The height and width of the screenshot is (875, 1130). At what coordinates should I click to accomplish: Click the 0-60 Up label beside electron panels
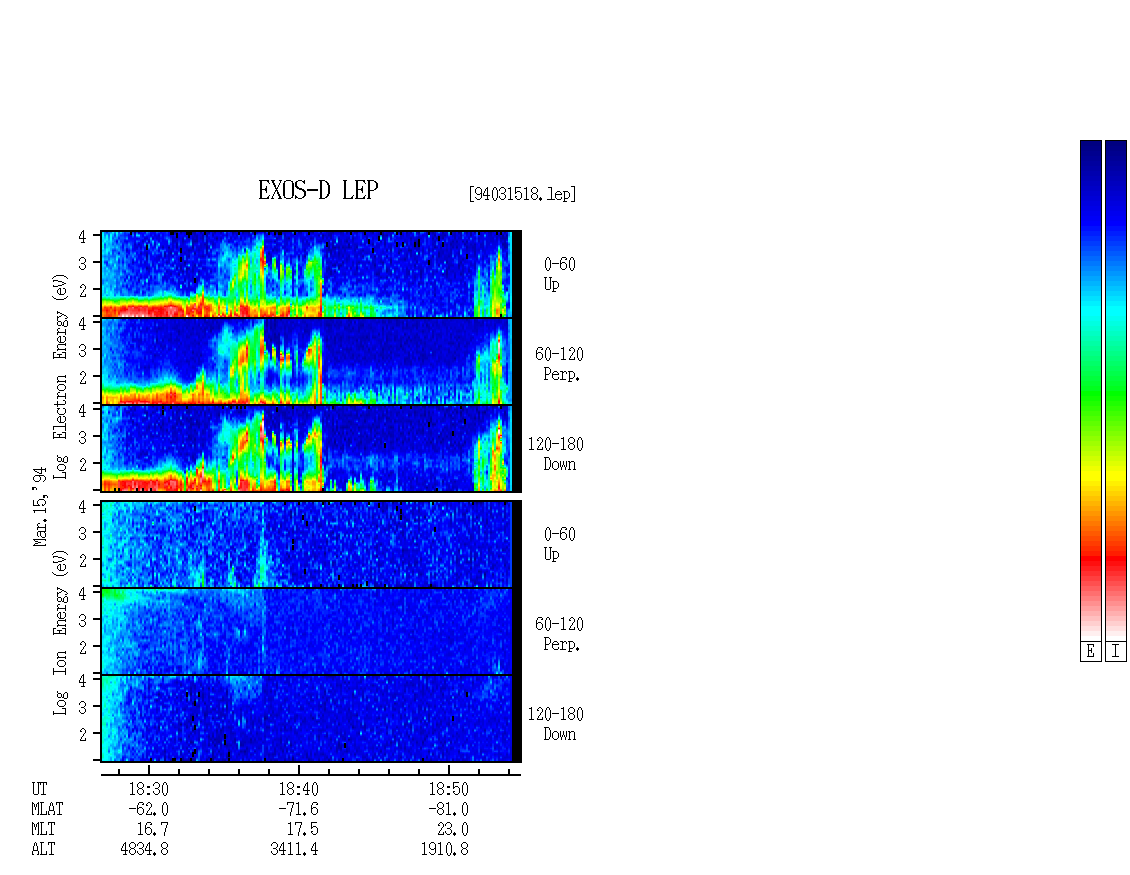[x=559, y=274]
